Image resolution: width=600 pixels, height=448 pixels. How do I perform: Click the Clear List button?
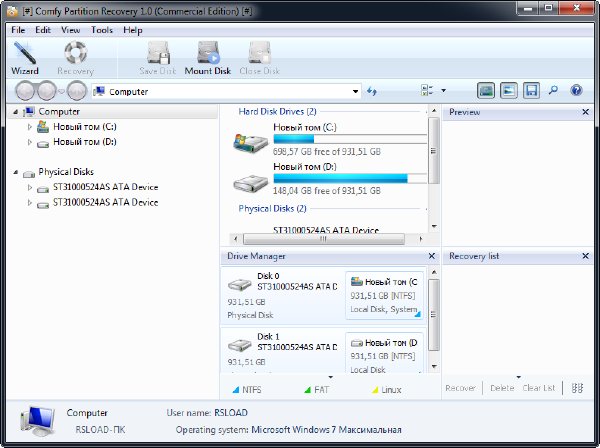tap(539, 388)
